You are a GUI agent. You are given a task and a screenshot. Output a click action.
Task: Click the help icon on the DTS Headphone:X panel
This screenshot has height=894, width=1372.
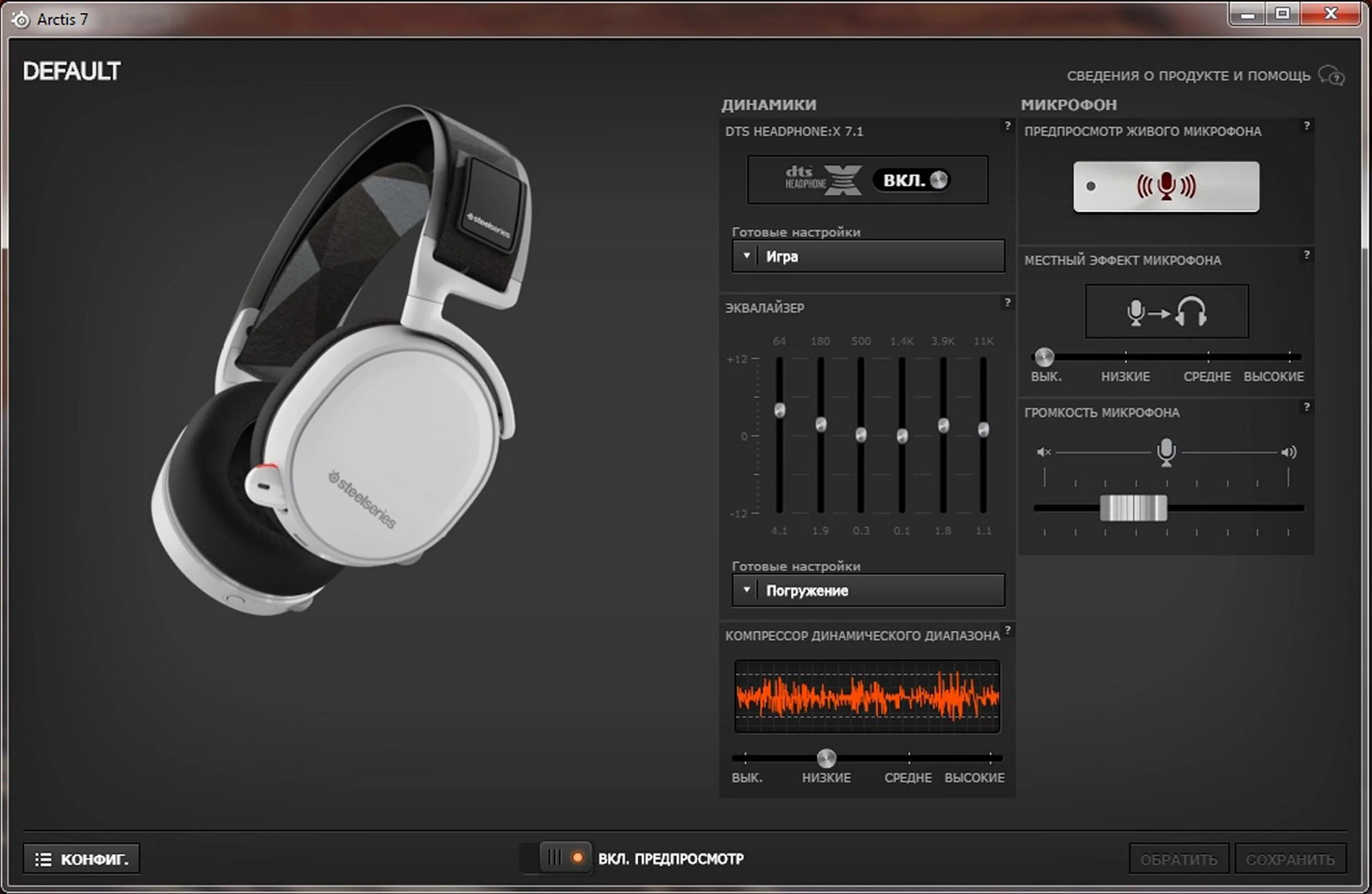point(1007,125)
